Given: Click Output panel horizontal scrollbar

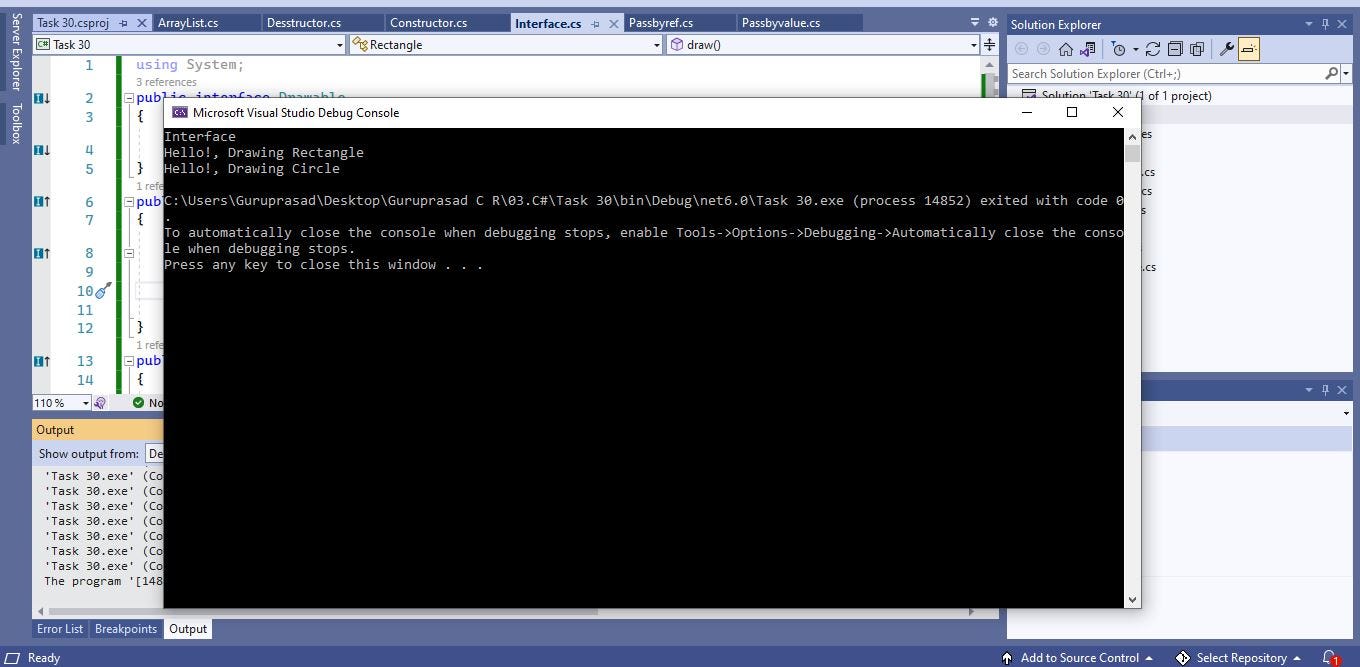Looking at the screenshot, I should click(504, 611).
